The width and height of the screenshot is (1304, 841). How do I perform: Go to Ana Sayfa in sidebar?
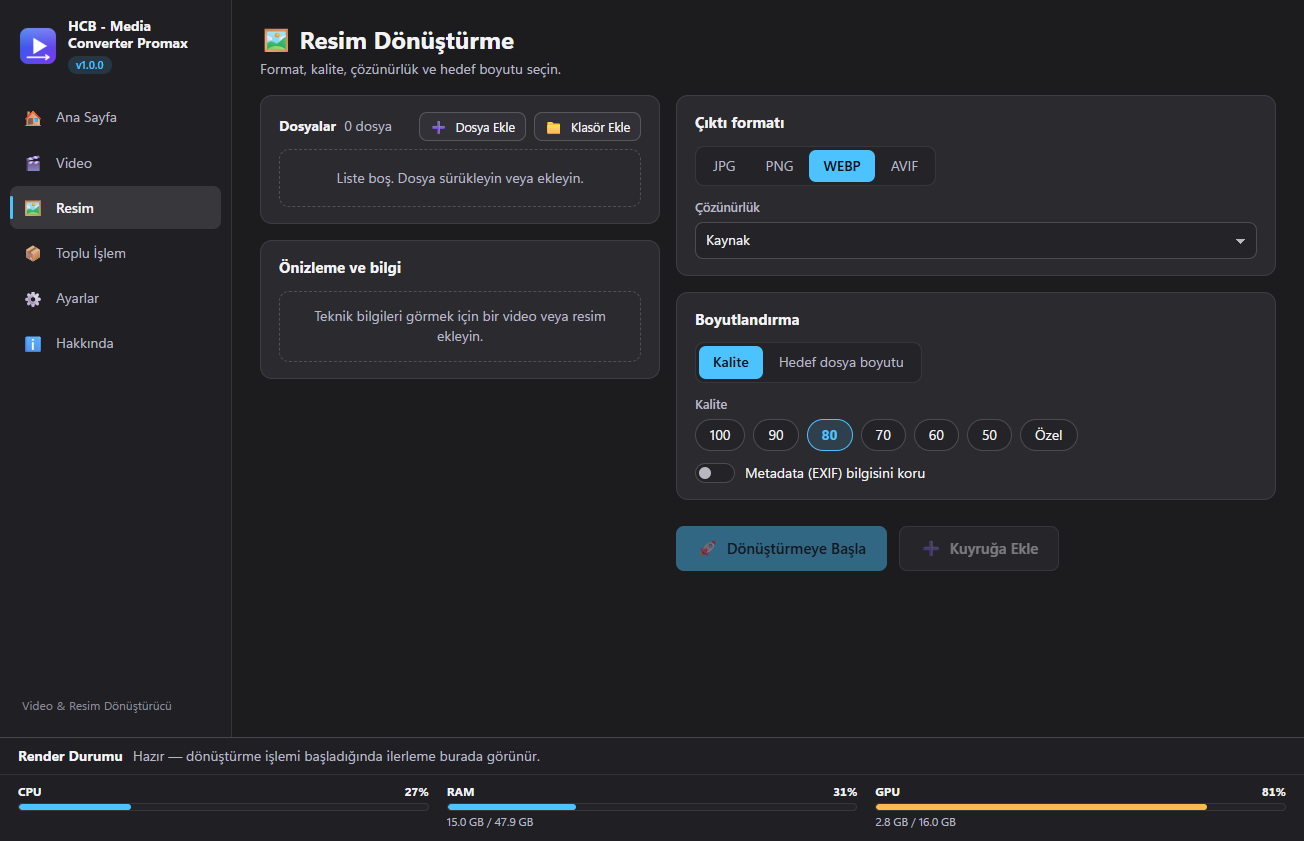click(115, 118)
